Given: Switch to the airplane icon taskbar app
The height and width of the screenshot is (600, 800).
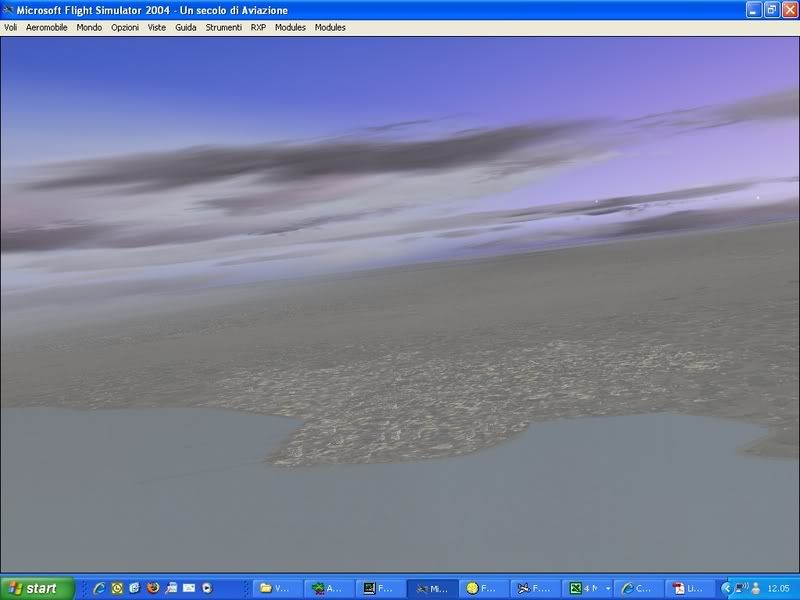Looking at the screenshot, I should coord(536,589).
